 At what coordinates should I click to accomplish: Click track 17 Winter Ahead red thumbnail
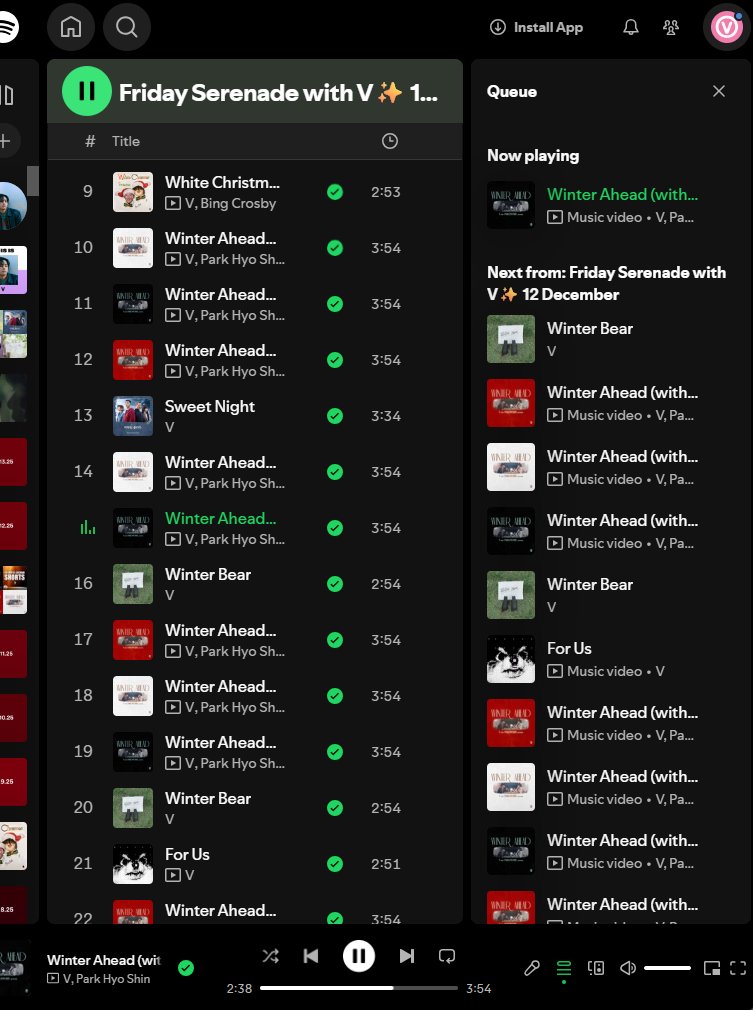pos(133,640)
